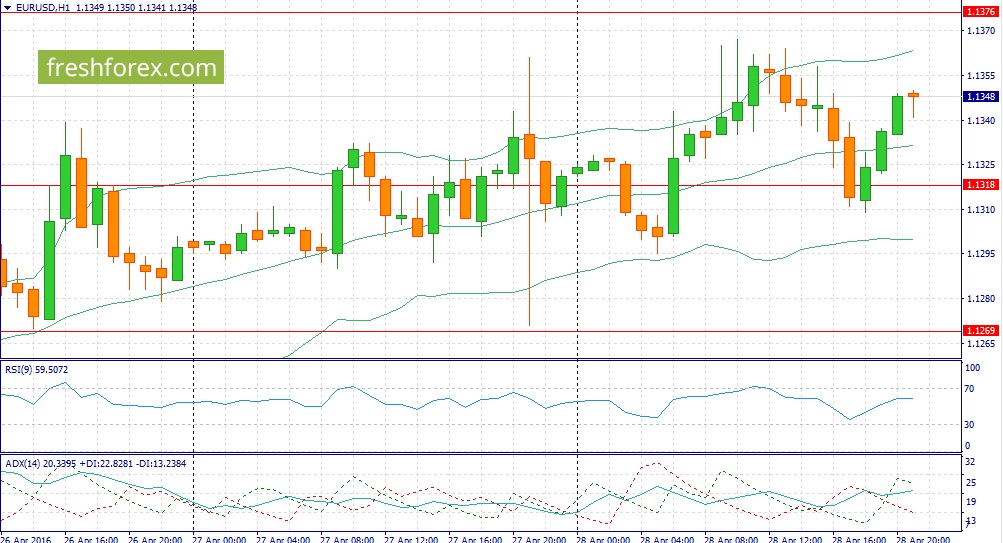Click the triangle icon beside EURUSD,H1
1003x543 pixels.
tap(8, 7)
